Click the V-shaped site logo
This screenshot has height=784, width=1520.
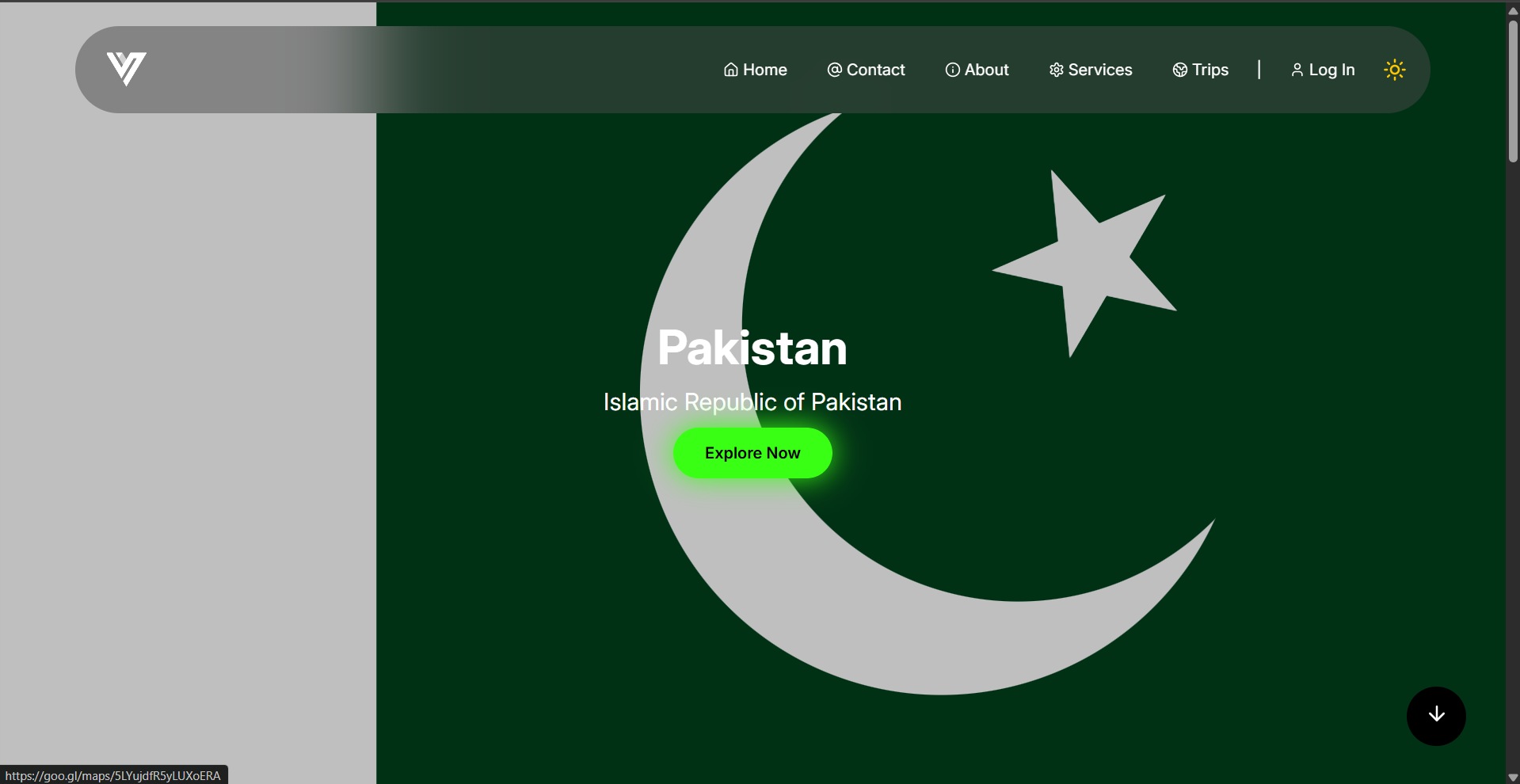tap(127, 69)
